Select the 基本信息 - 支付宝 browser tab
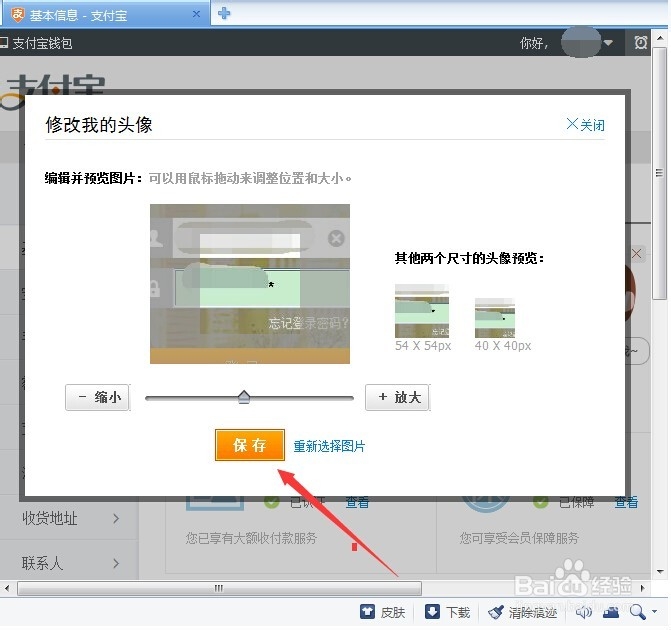This screenshot has height=630, width=671. (105, 15)
